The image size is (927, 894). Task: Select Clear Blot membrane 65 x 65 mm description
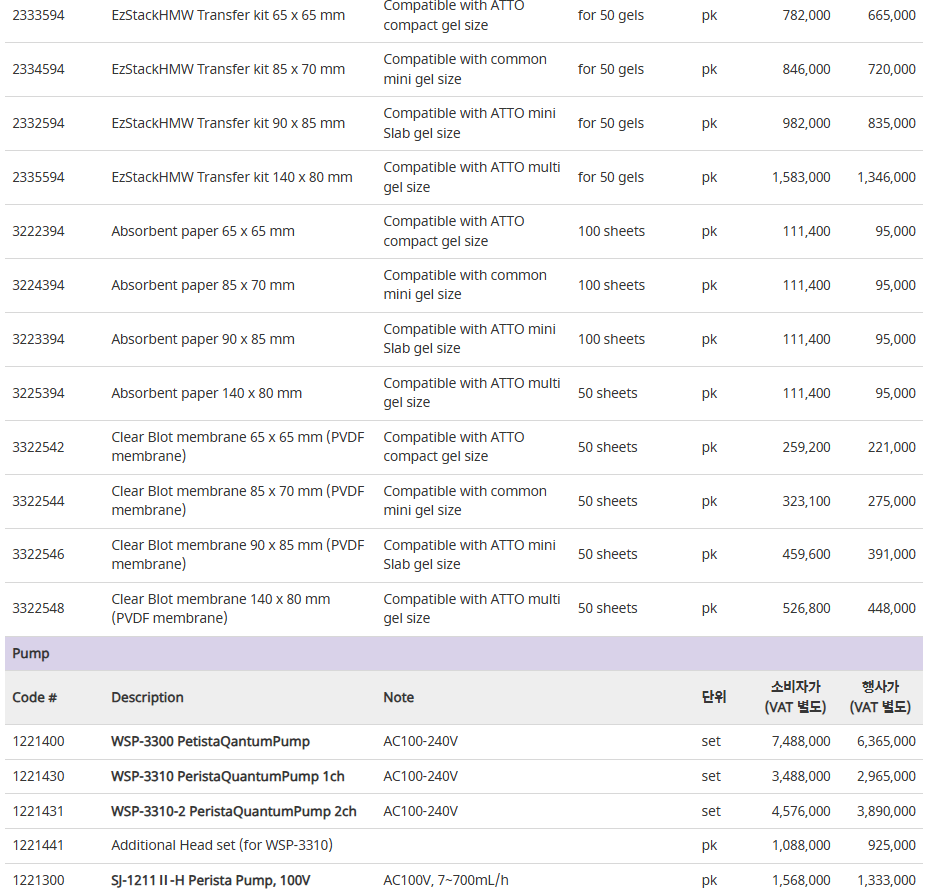coord(238,447)
